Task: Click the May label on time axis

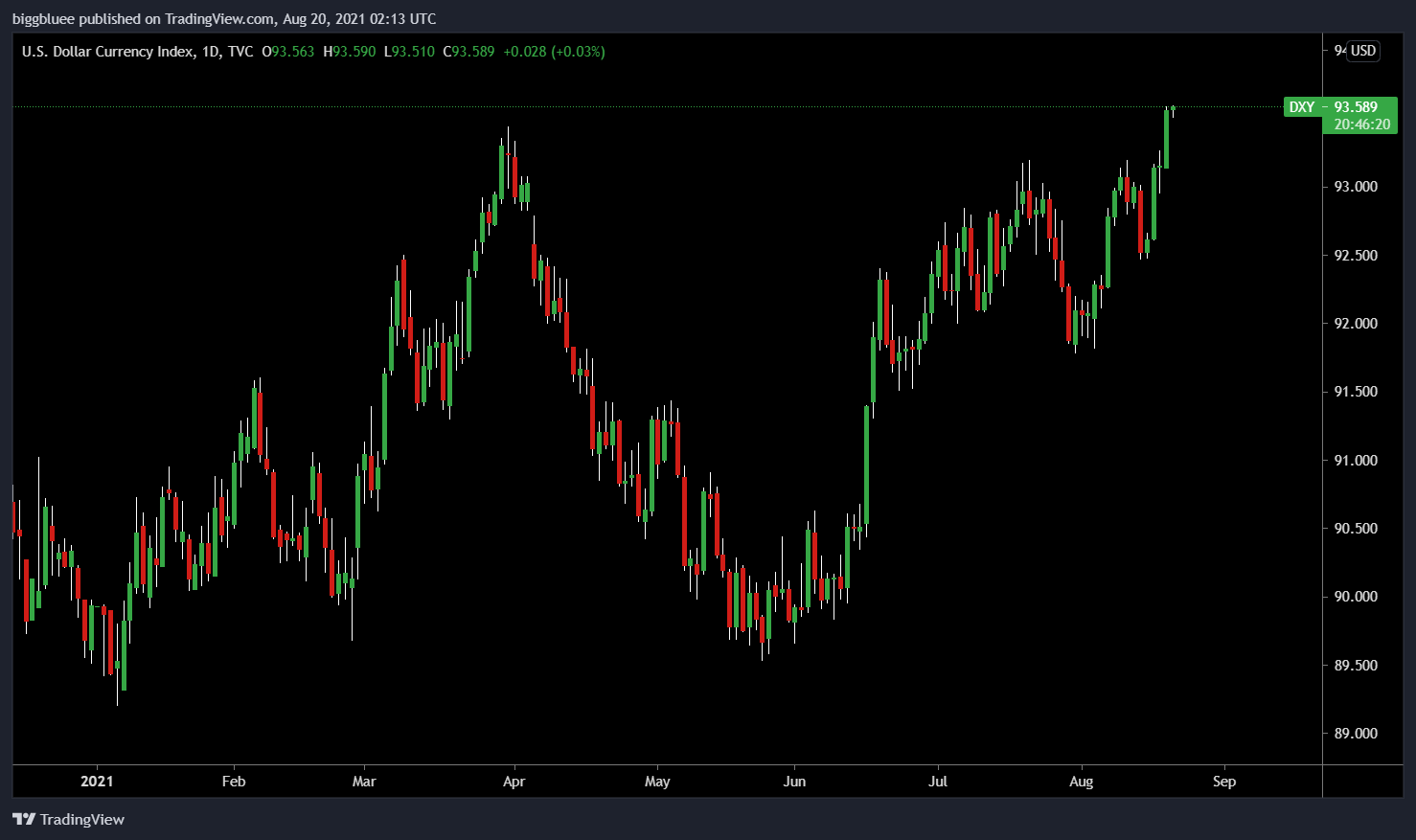Action: coord(657,782)
